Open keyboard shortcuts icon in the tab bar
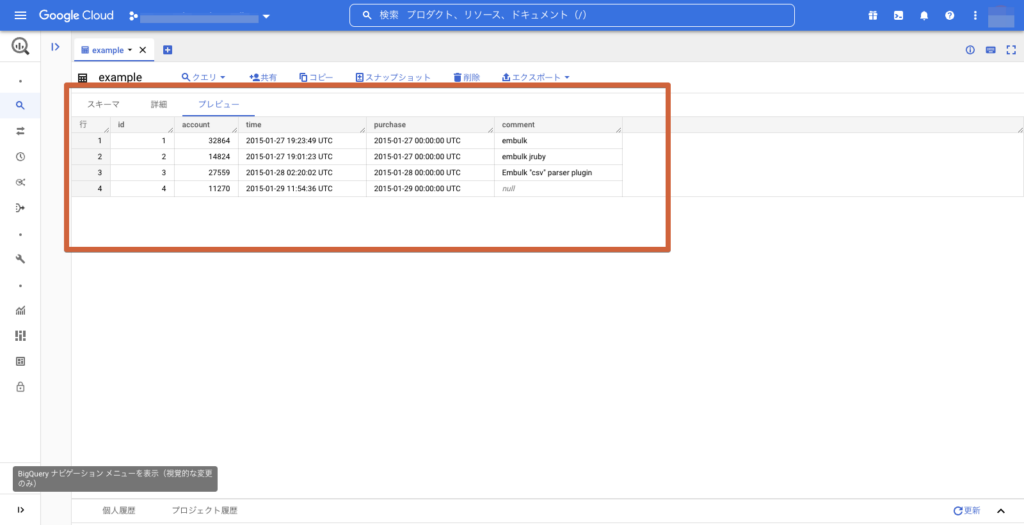Viewport: 1024px width, 525px height. coord(990,50)
